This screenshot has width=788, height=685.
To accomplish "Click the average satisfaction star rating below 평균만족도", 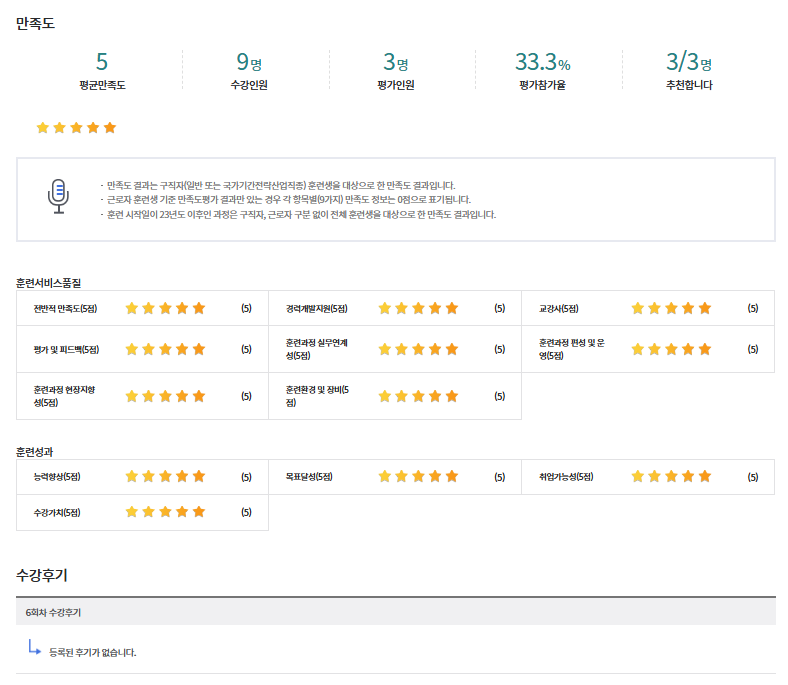I will (76, 128).
